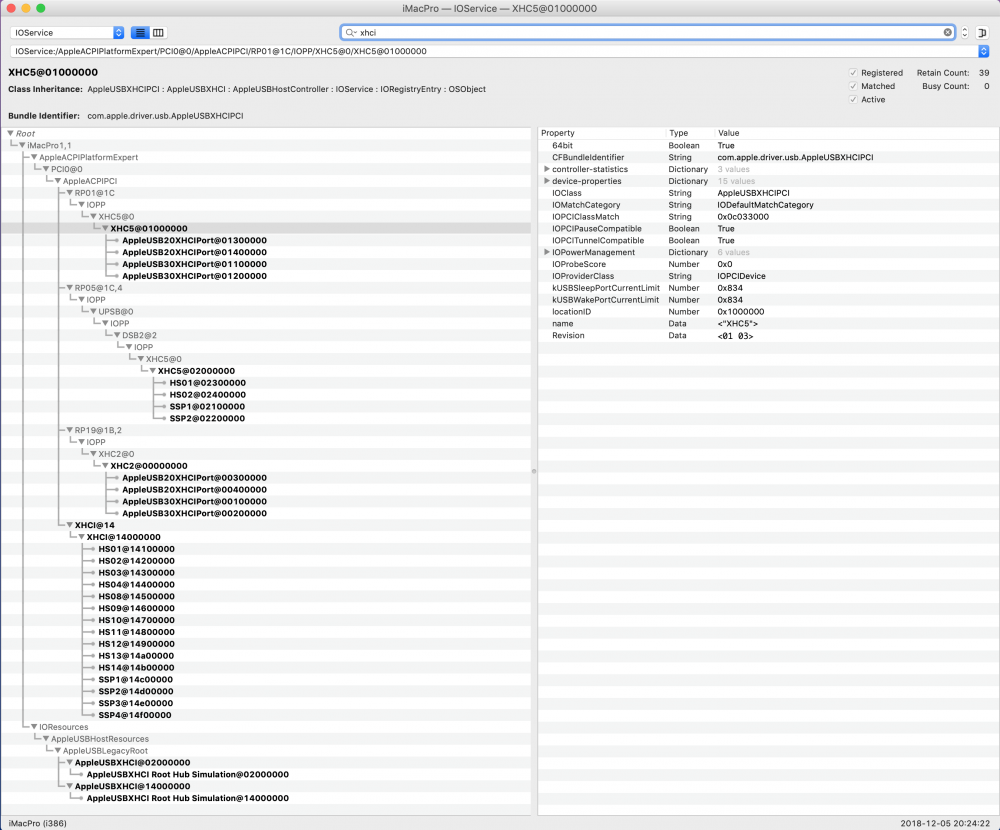
Task: Select Root Hub Simulation@14000000
Action: tap(188, 798)
